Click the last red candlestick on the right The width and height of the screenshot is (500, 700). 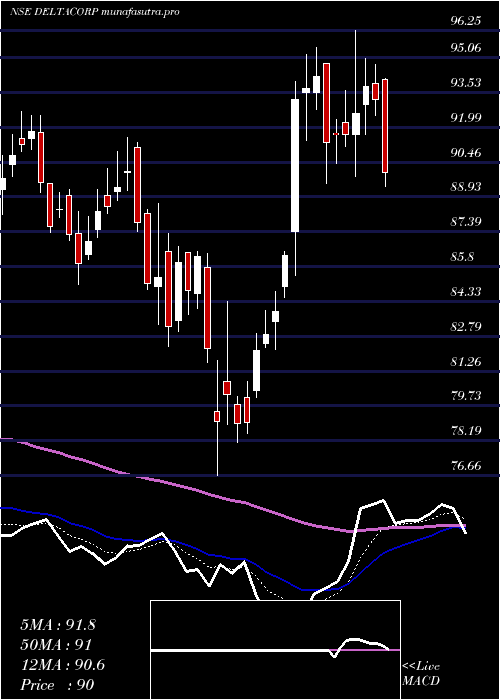pyautogui.click(x=385, y=126)
